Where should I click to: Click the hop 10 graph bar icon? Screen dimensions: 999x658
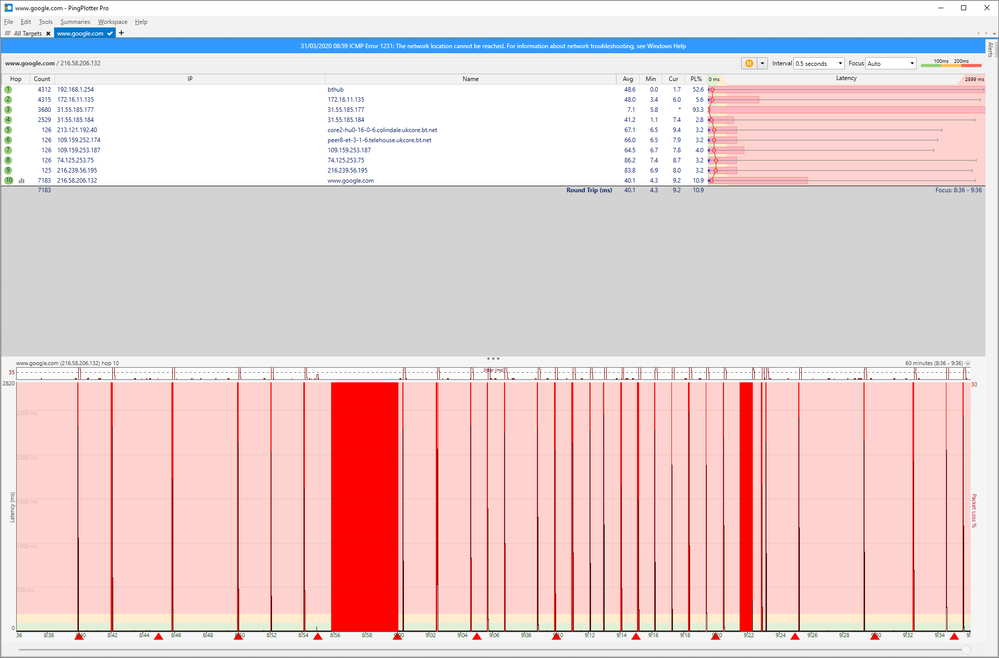click(x=21, y=181)
